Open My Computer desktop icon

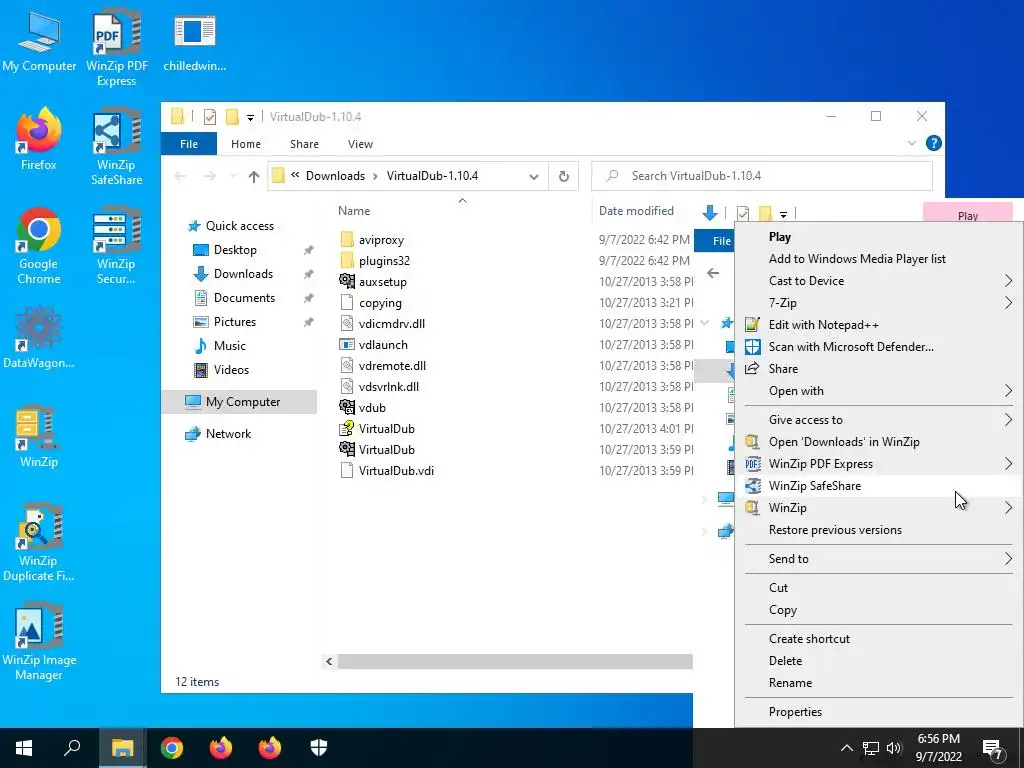(x=39, y=41)
